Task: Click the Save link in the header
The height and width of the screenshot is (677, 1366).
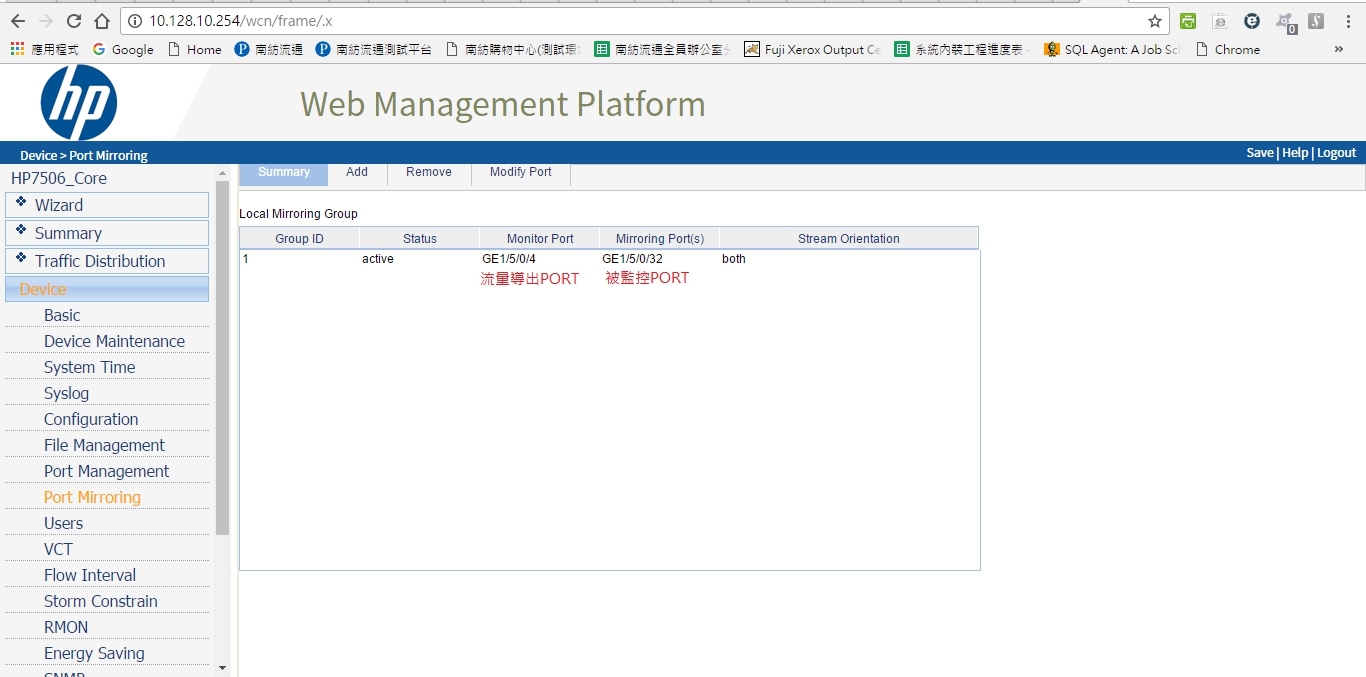Action: pos(1260,152)
